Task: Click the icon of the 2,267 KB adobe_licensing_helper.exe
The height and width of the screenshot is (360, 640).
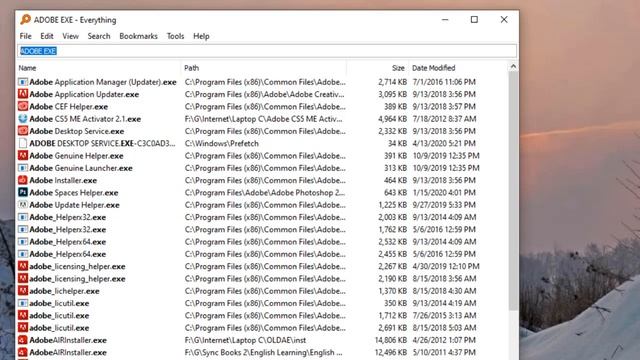Action: click(23, 266)
